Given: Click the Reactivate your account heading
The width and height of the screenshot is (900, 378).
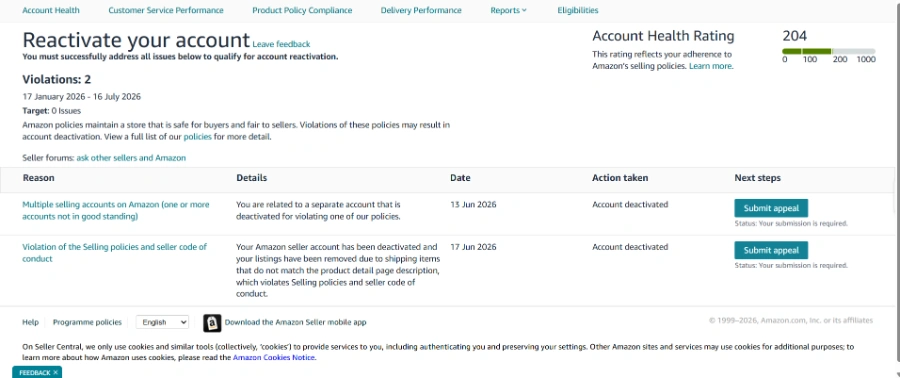Looking at the screenshot, I should [136, 40].
